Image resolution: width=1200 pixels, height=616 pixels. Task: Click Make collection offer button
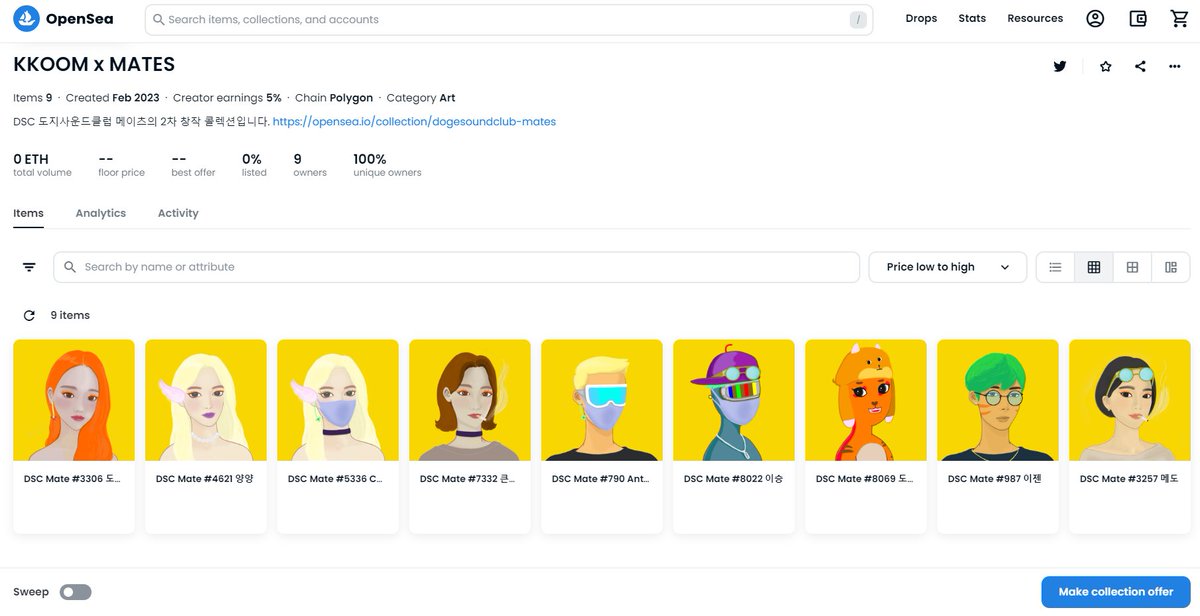point(1116,592)
